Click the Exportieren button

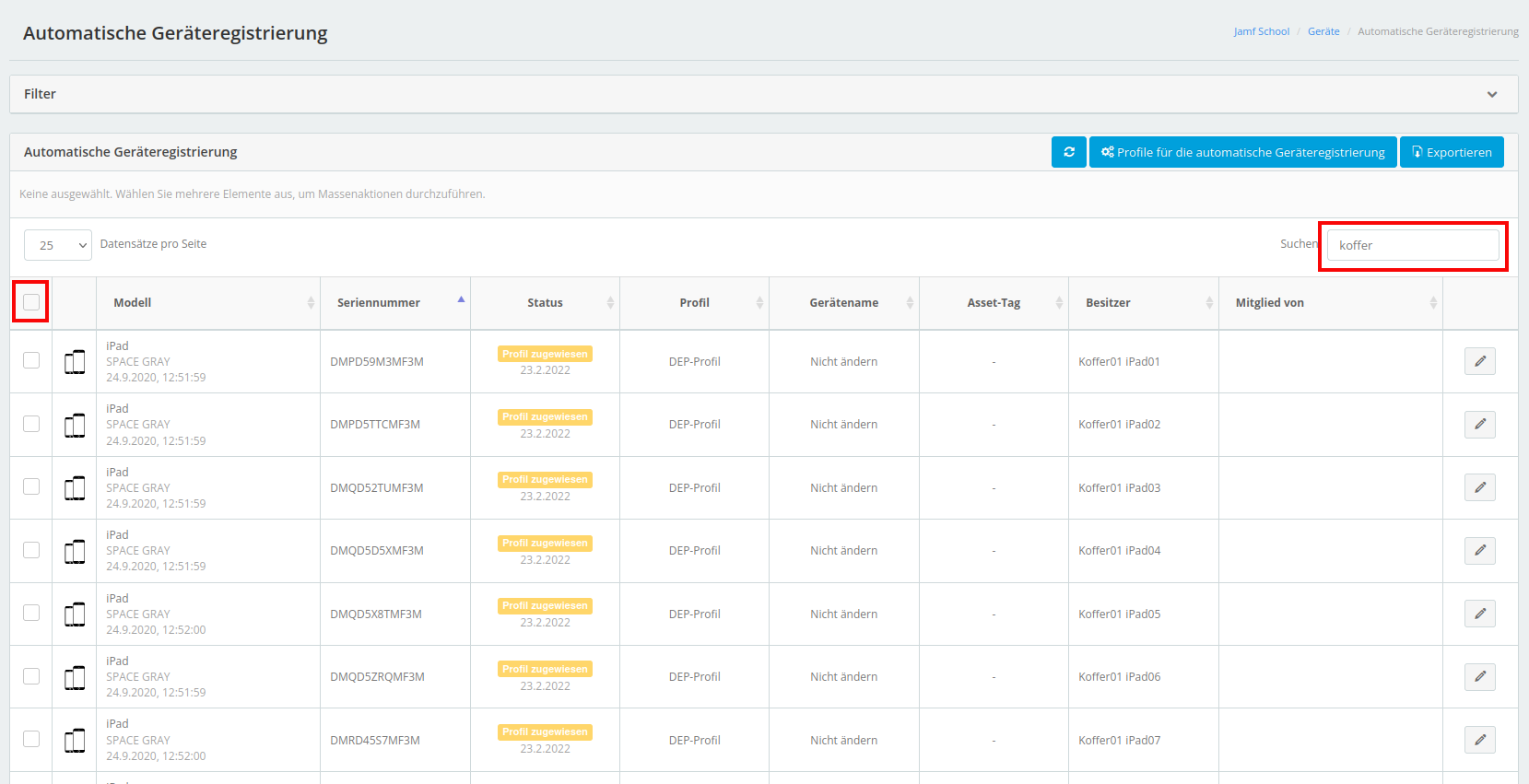pos(1452,152)
